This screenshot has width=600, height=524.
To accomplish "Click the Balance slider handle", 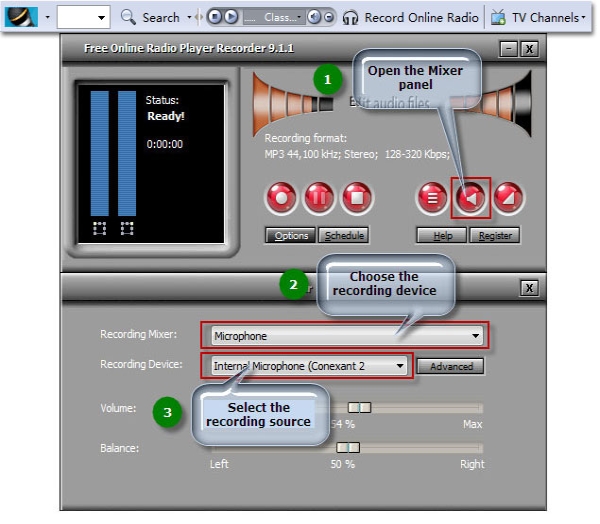I will point(348,447).
